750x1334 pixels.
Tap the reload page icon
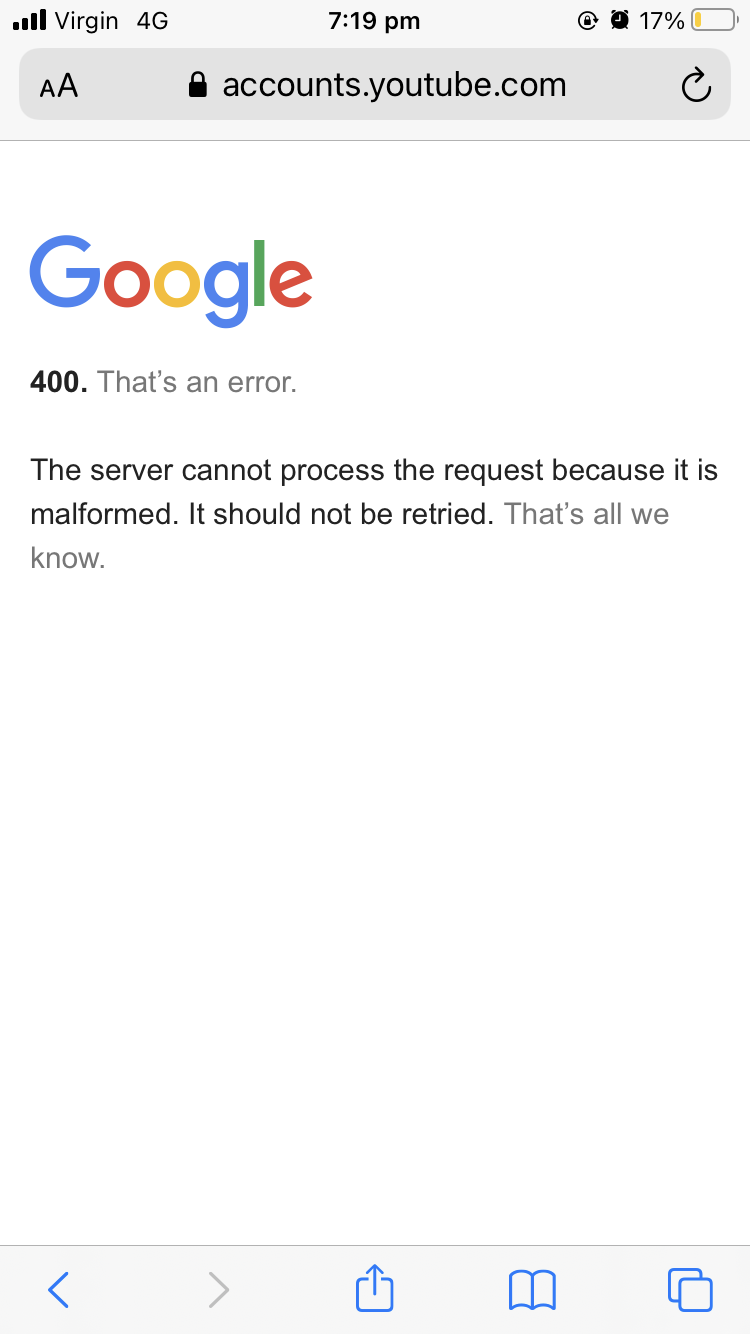point(695,86)
